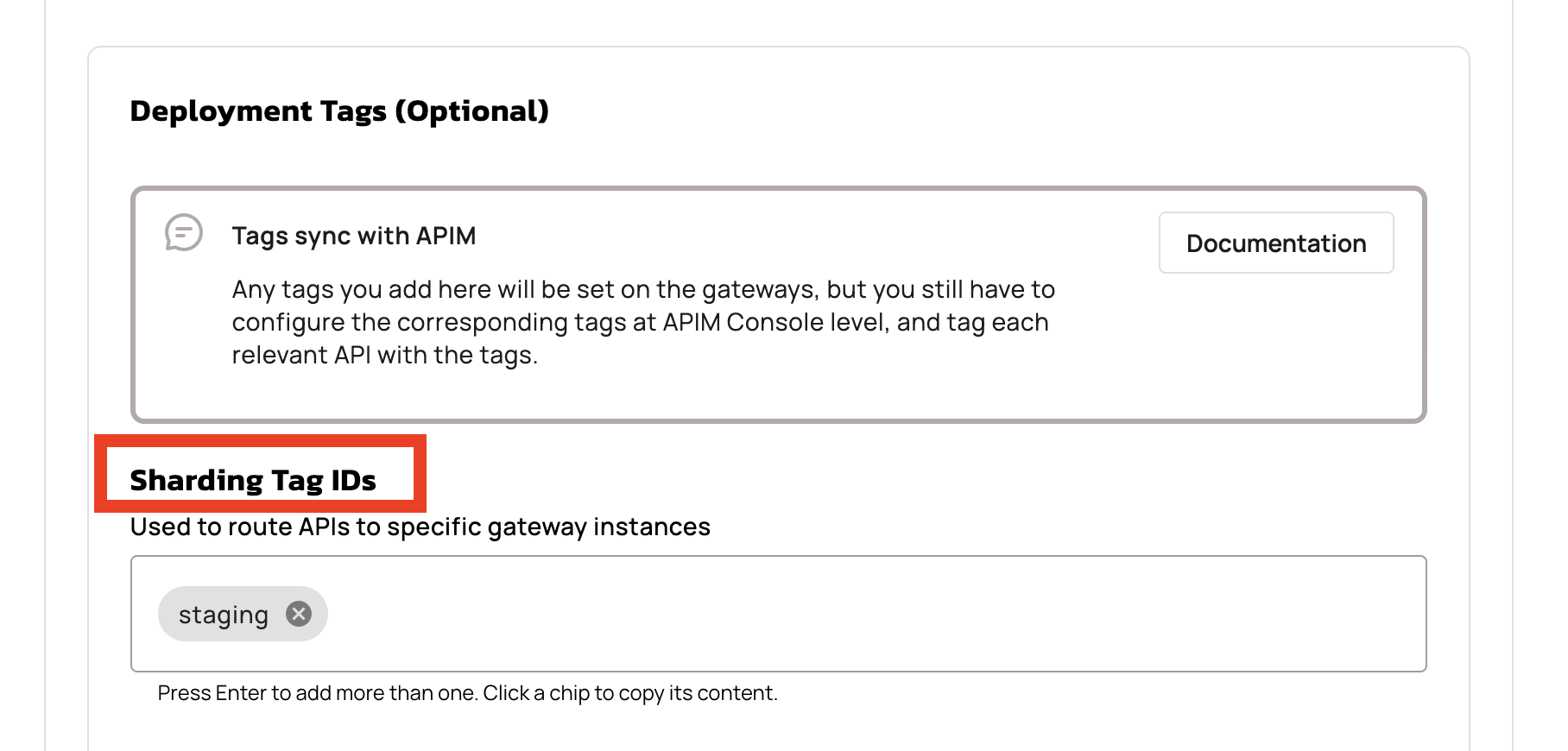Viewport: 1568px width, 751px height.
Task: Click the speech bubble info icon
Action: 184,233
